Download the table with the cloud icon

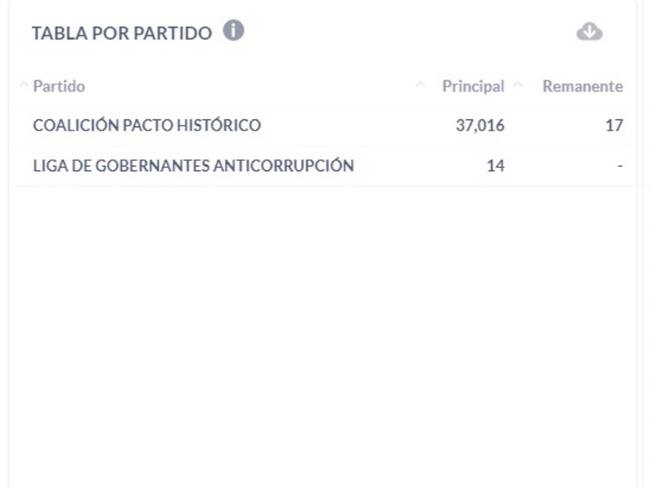(589, 32)
